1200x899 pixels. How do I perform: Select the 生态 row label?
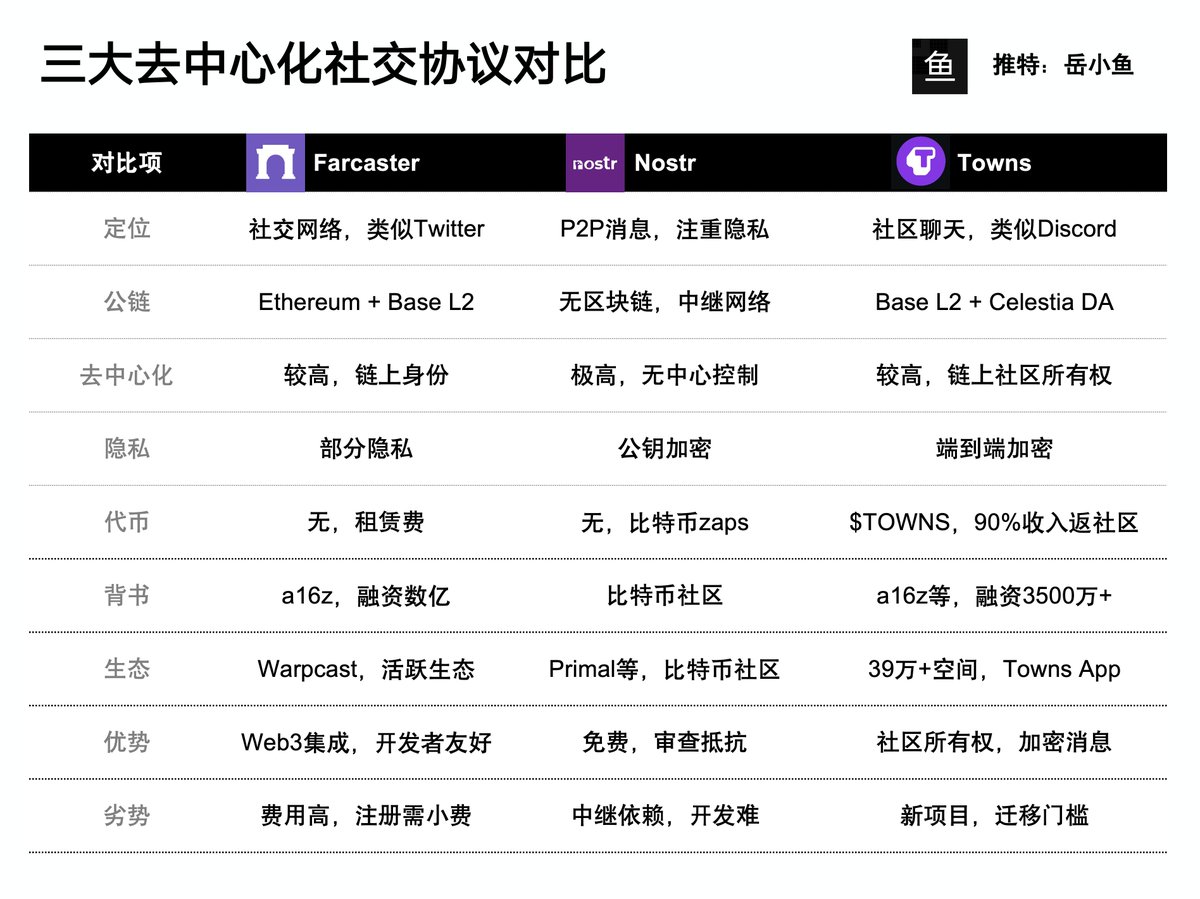[x=127, y=669]
